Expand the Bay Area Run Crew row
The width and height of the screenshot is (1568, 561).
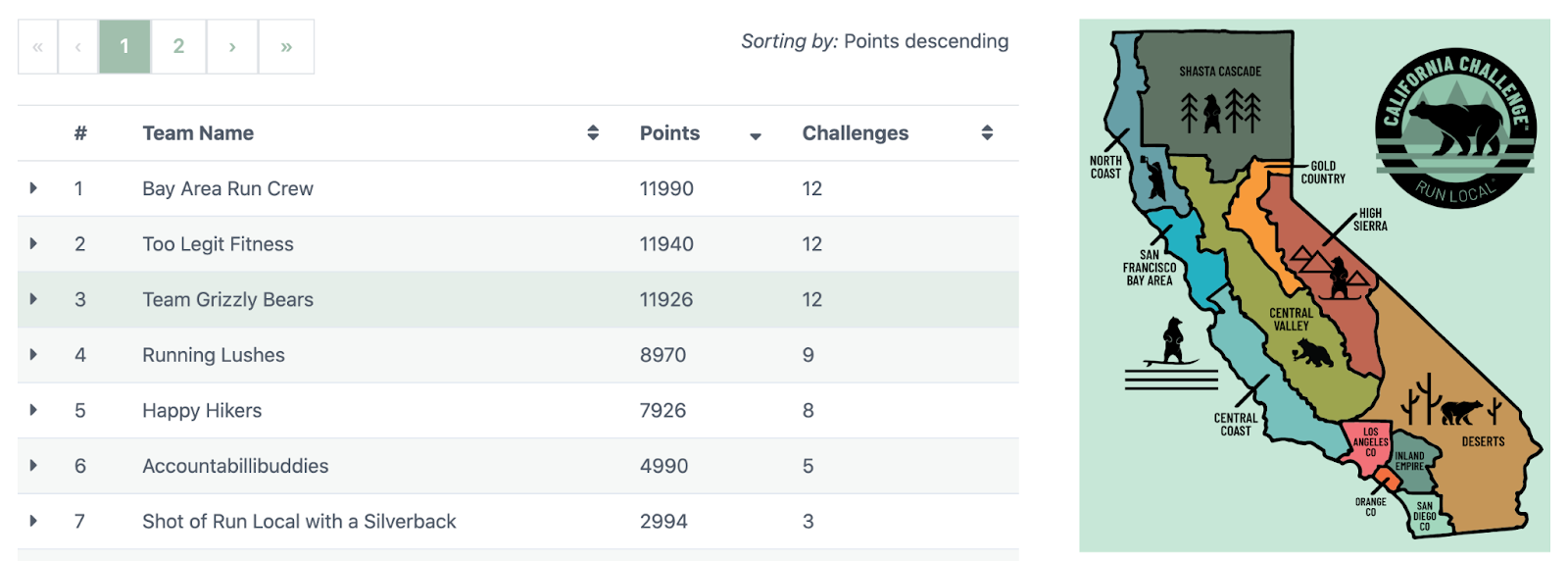pyautogui.click(x=33, y=188)
